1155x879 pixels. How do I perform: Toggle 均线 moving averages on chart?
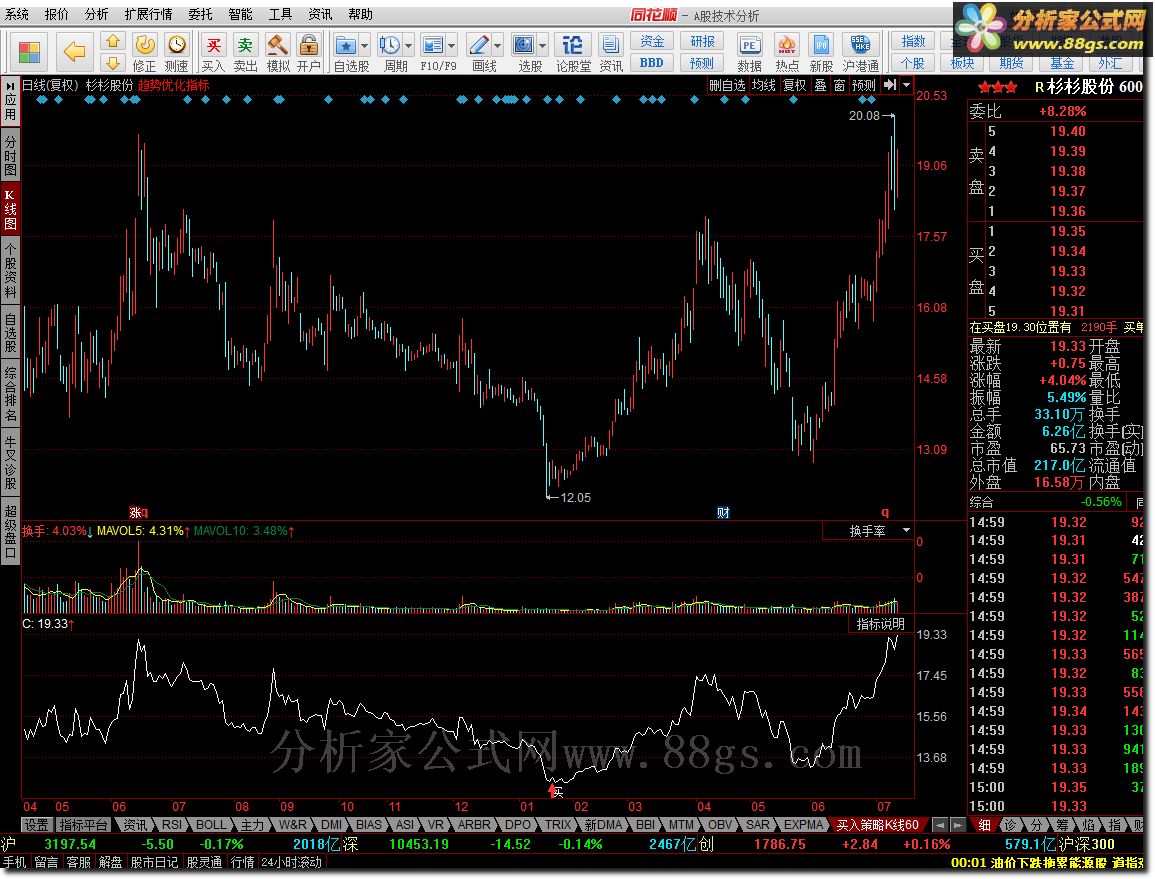tap(764, 85)
